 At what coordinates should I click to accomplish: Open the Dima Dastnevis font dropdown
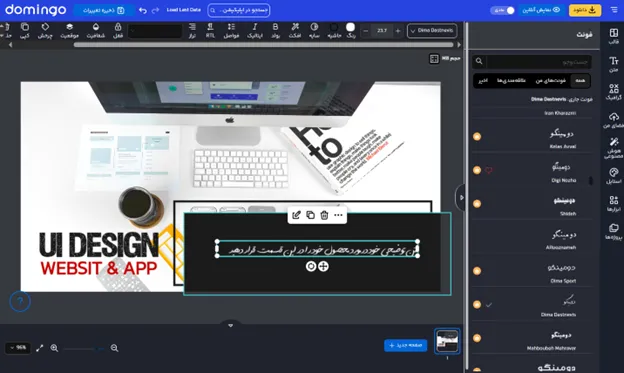coord(432,31)
